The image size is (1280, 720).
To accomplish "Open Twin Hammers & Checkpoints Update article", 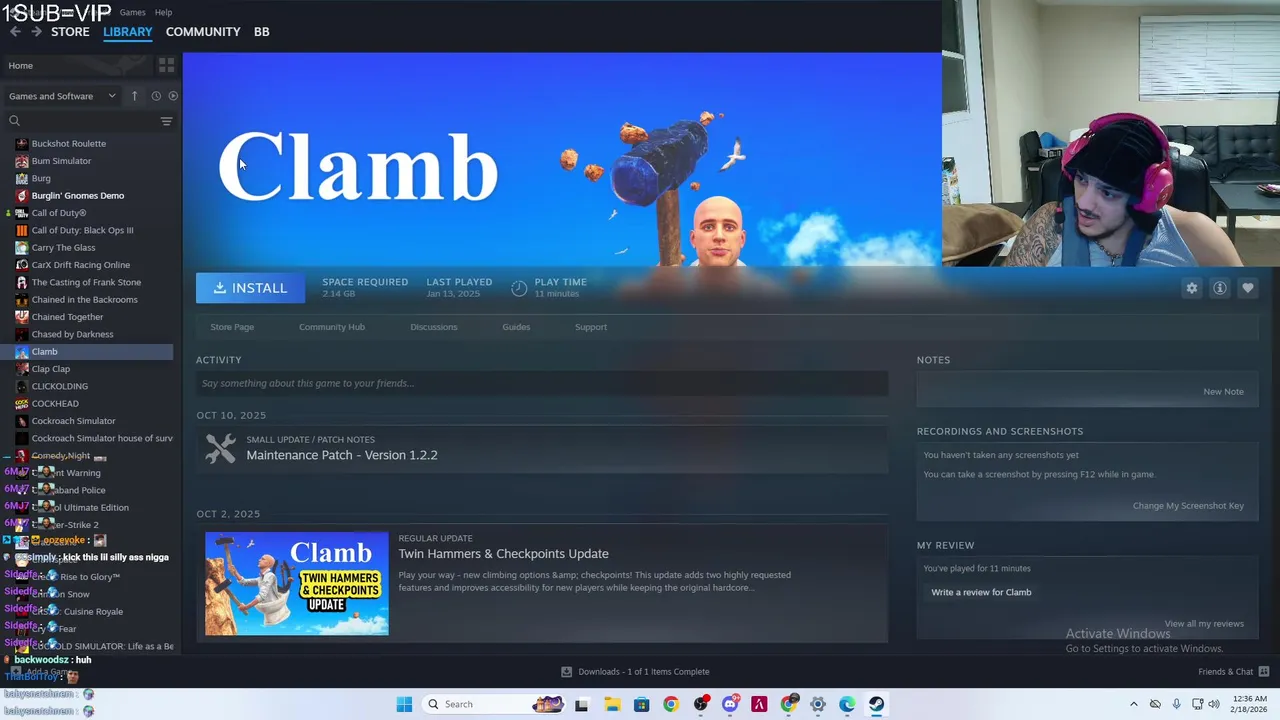I will [503, 554].
